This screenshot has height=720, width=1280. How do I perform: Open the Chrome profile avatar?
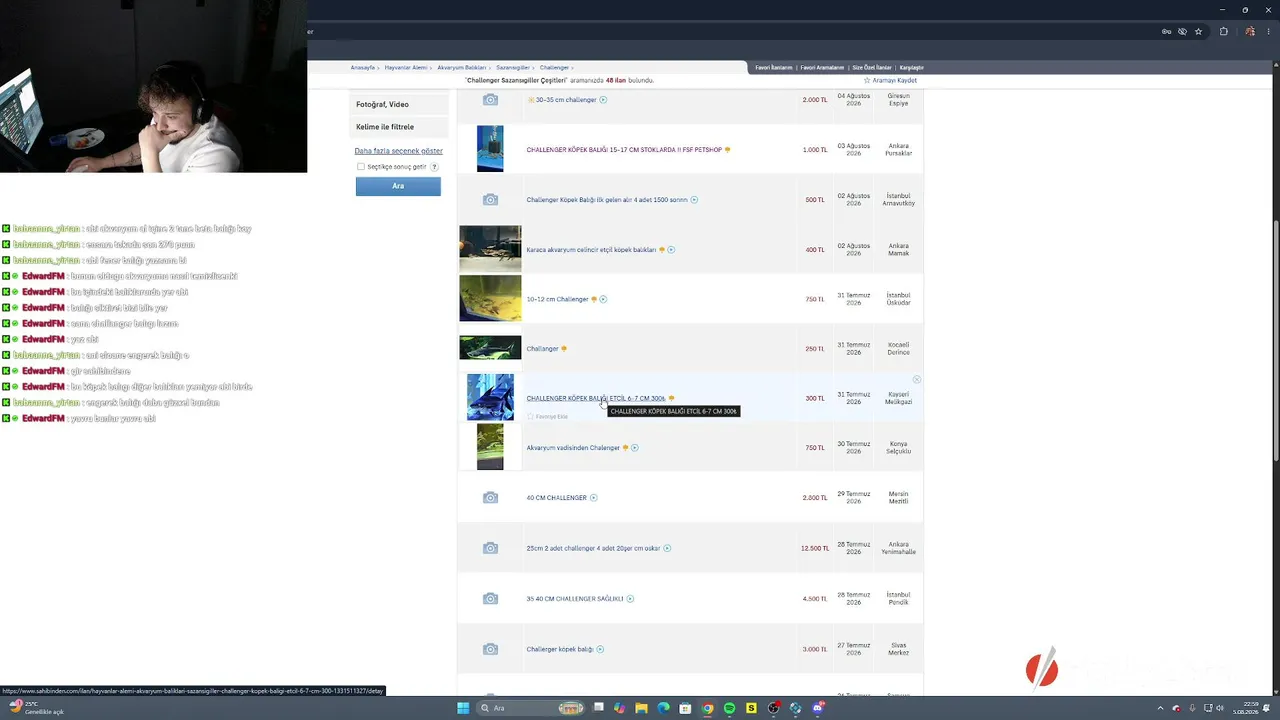[x=1250, y=31]
